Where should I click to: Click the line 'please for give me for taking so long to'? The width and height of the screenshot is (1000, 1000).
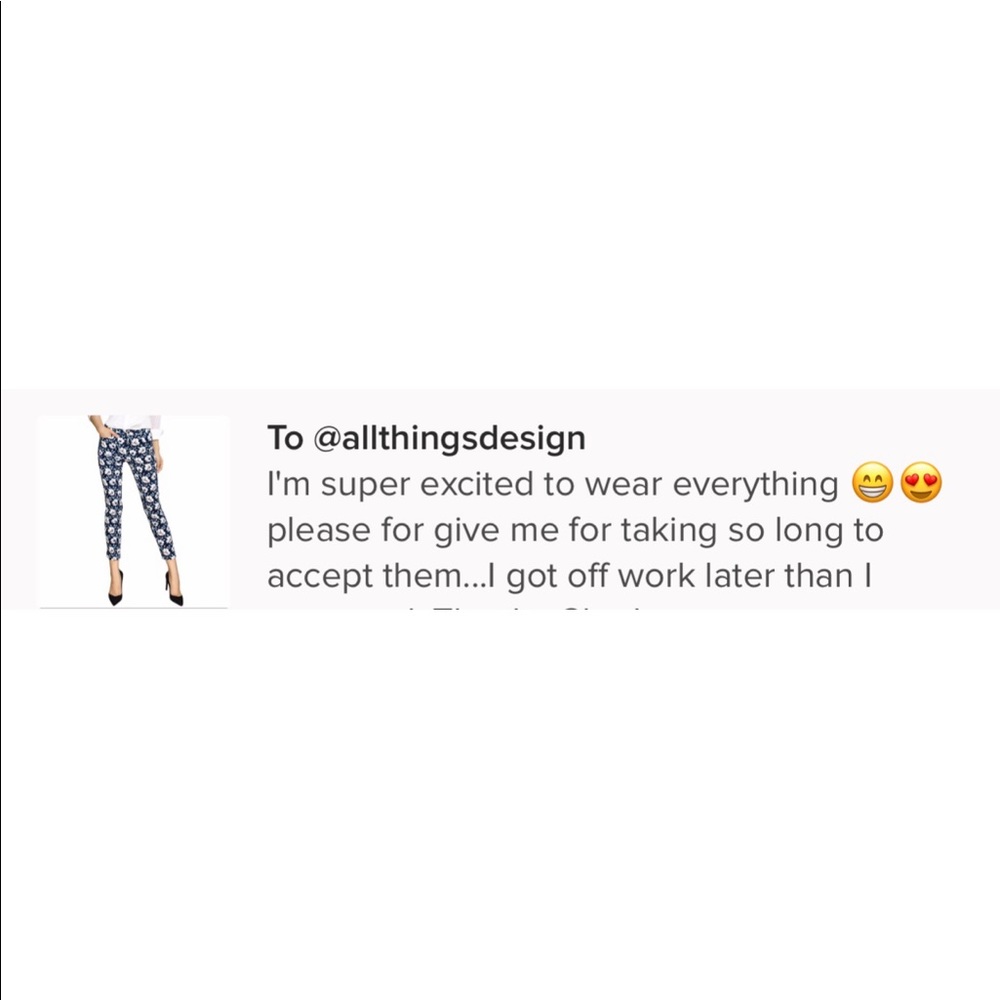click(575, 531)
